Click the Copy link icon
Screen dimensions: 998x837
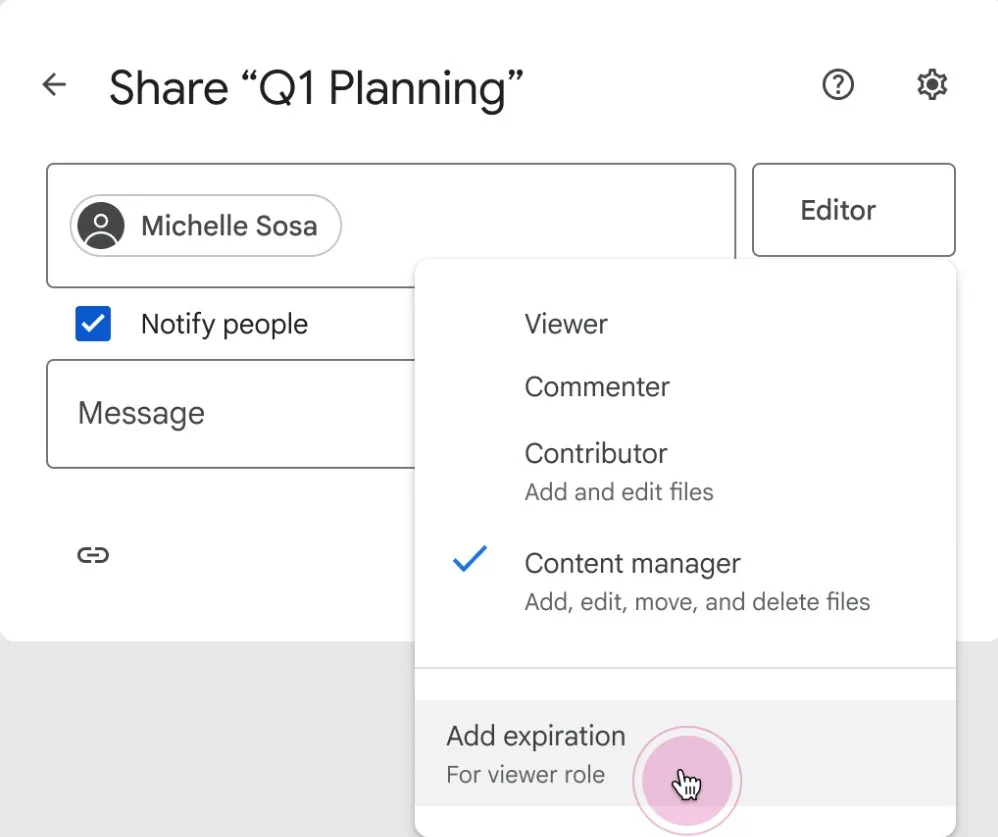click(93, 555)
